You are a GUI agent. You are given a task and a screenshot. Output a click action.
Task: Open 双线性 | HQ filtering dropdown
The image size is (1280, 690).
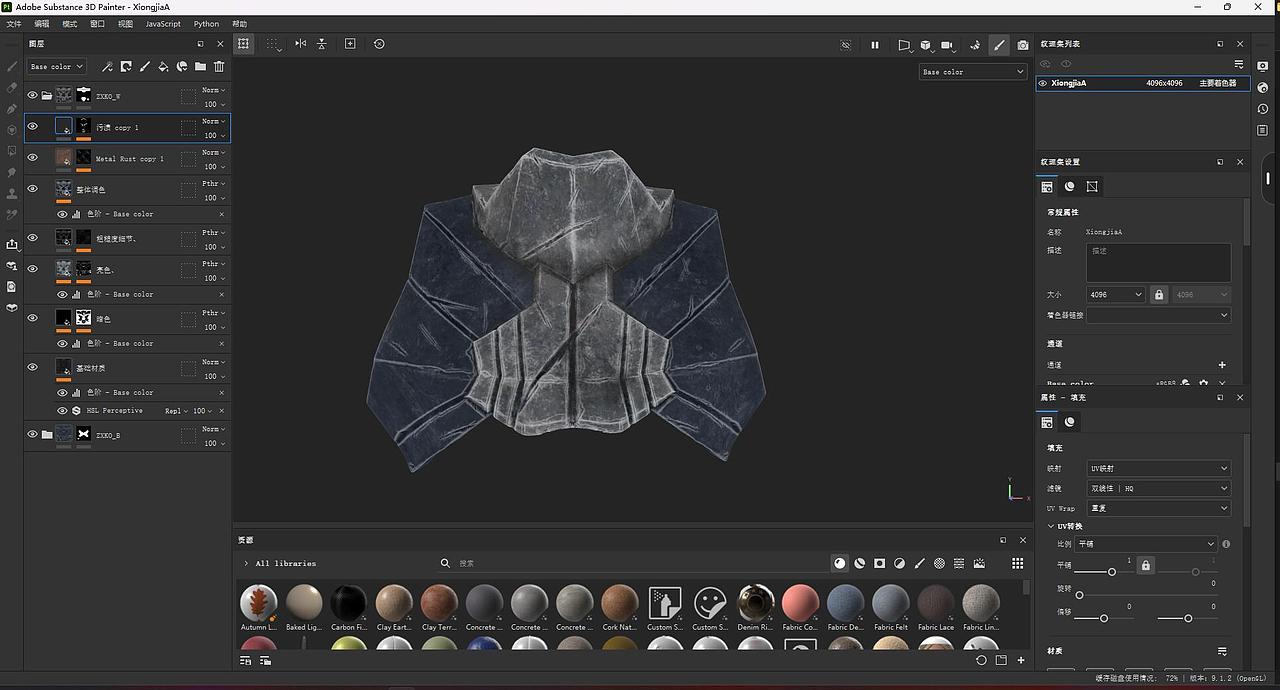coord(1159,488)
